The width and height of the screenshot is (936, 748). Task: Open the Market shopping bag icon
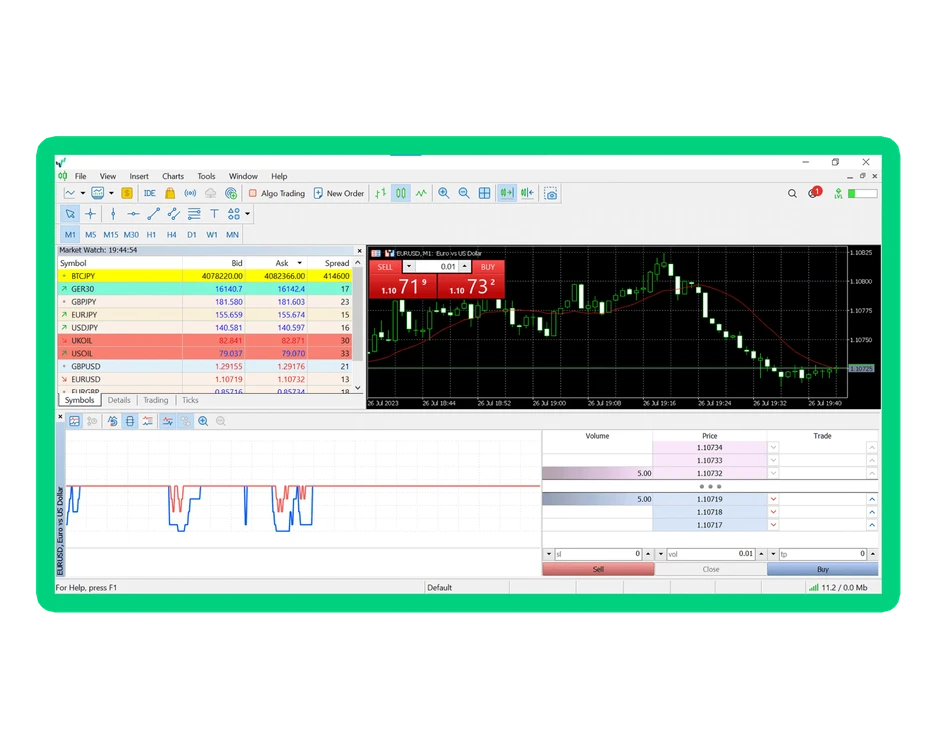[170, 193]
